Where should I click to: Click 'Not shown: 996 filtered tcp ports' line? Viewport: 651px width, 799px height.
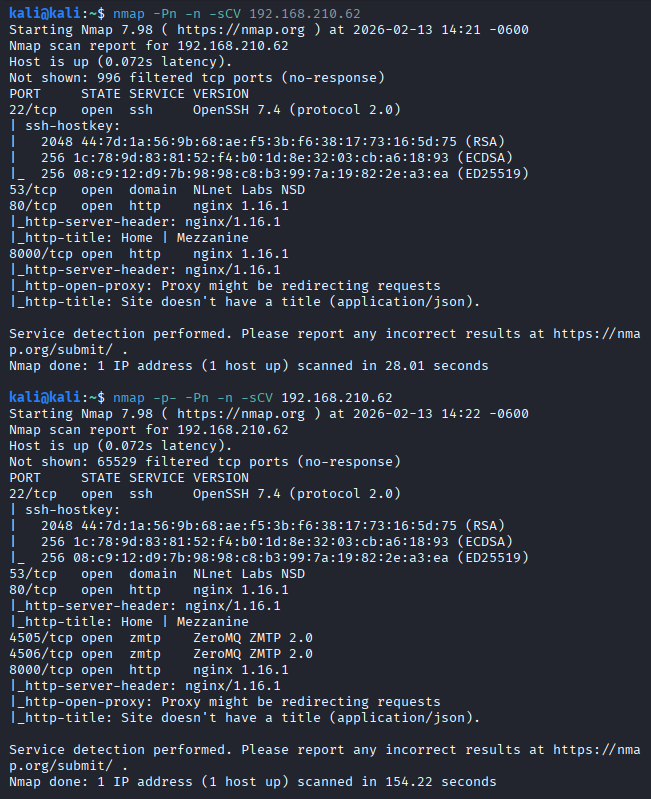[x=197, y=78]
